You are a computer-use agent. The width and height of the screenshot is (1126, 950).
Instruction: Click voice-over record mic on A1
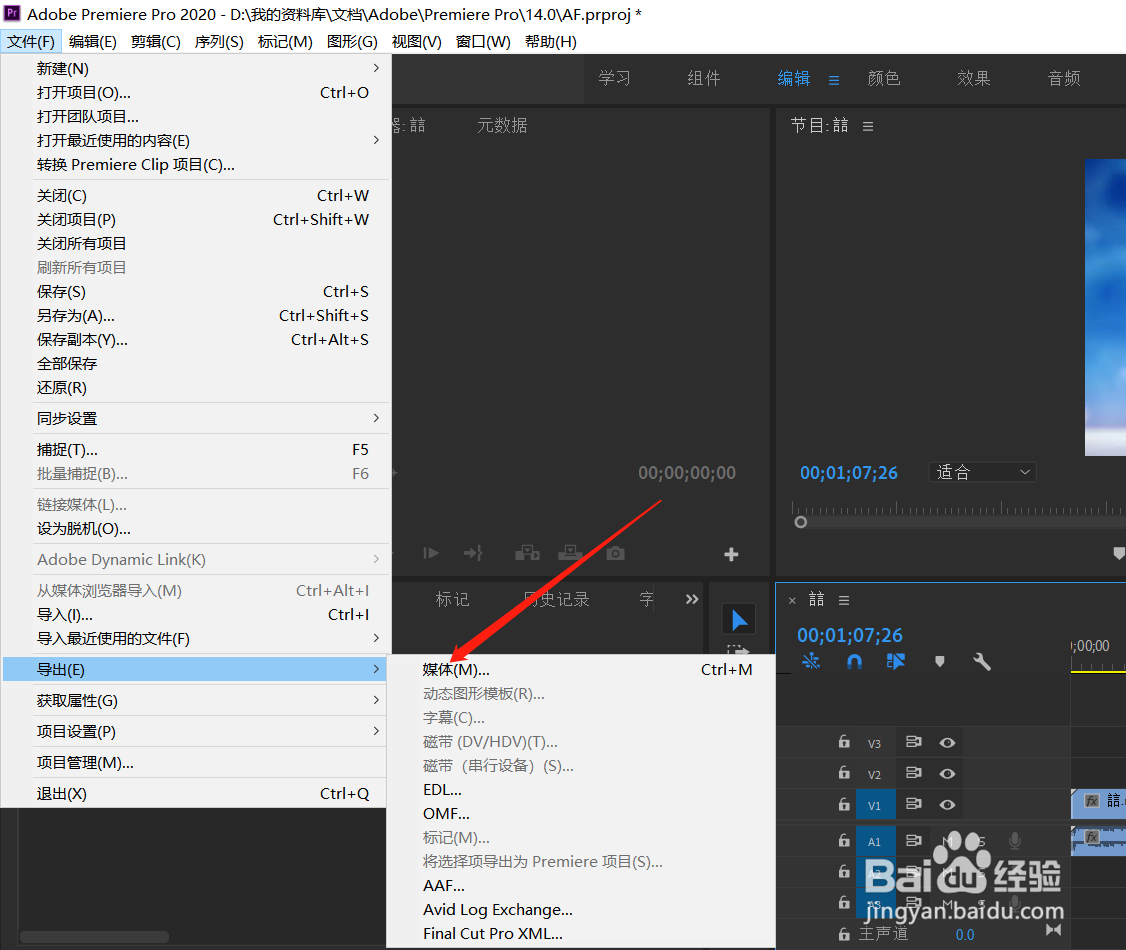coord(1015,840)
